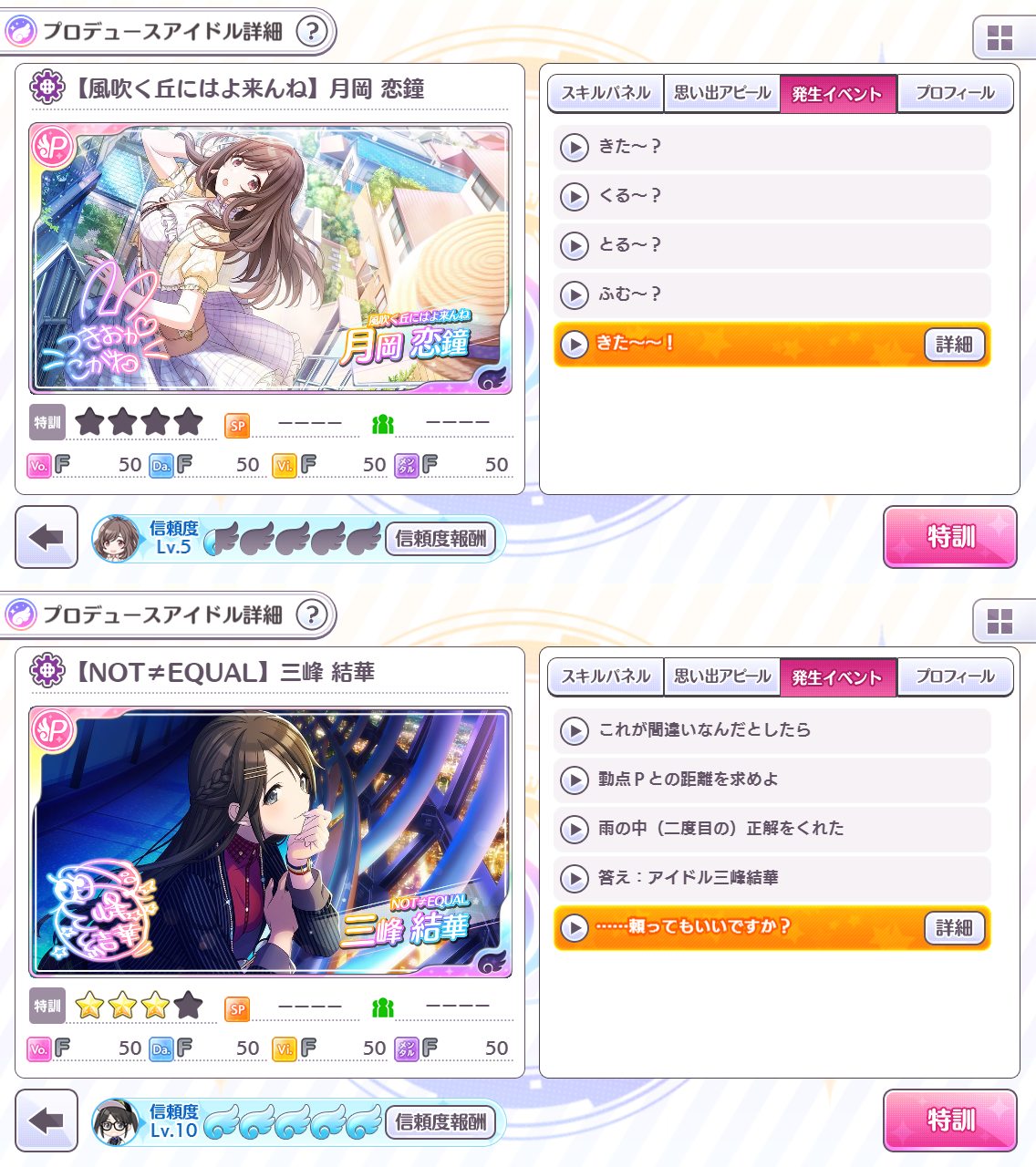Switch to スキルパネル tab in Kogane's panel

click(x=606, y=93)
